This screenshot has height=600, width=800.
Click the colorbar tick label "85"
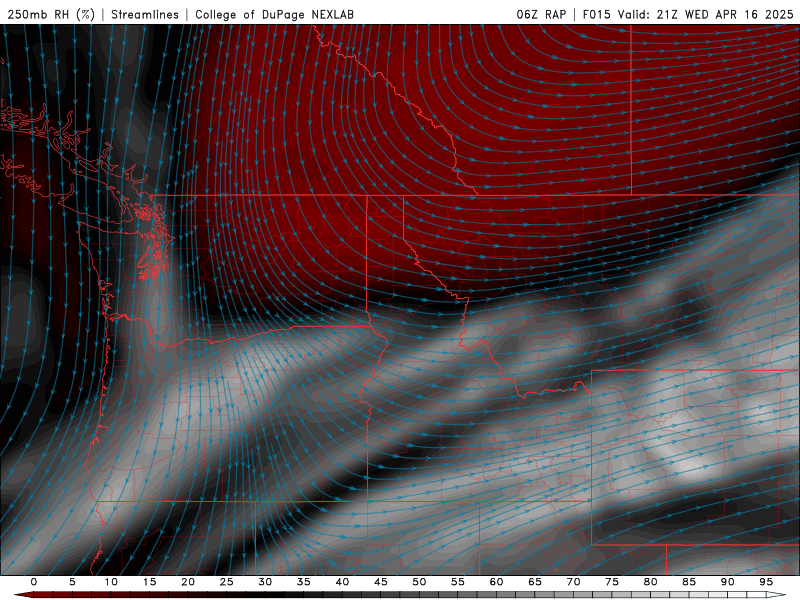[x=689, y=582]
